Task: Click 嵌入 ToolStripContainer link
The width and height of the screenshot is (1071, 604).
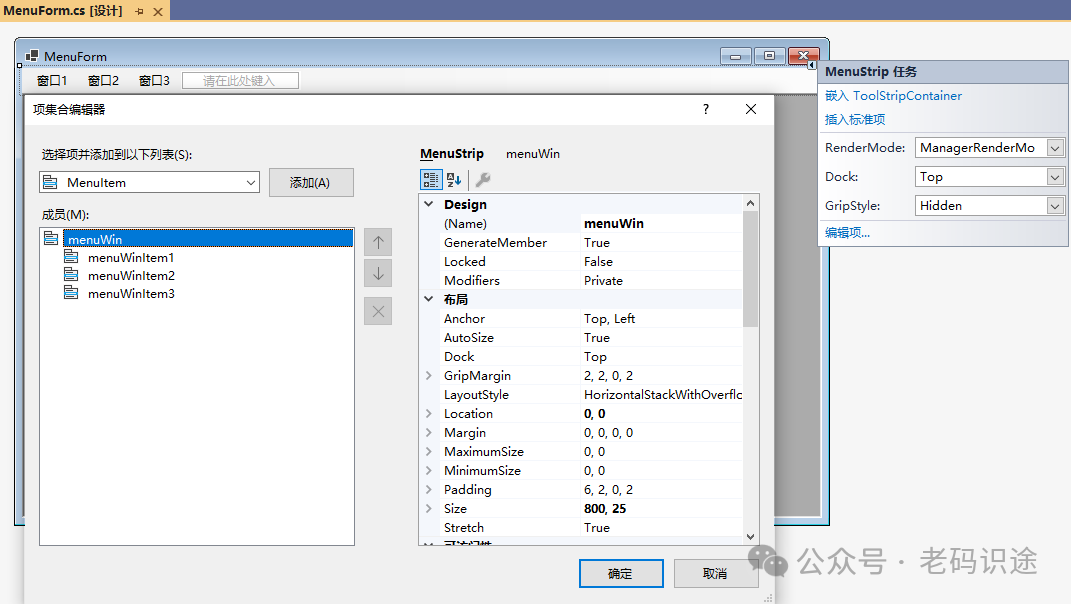Action: tap(893, 96)
